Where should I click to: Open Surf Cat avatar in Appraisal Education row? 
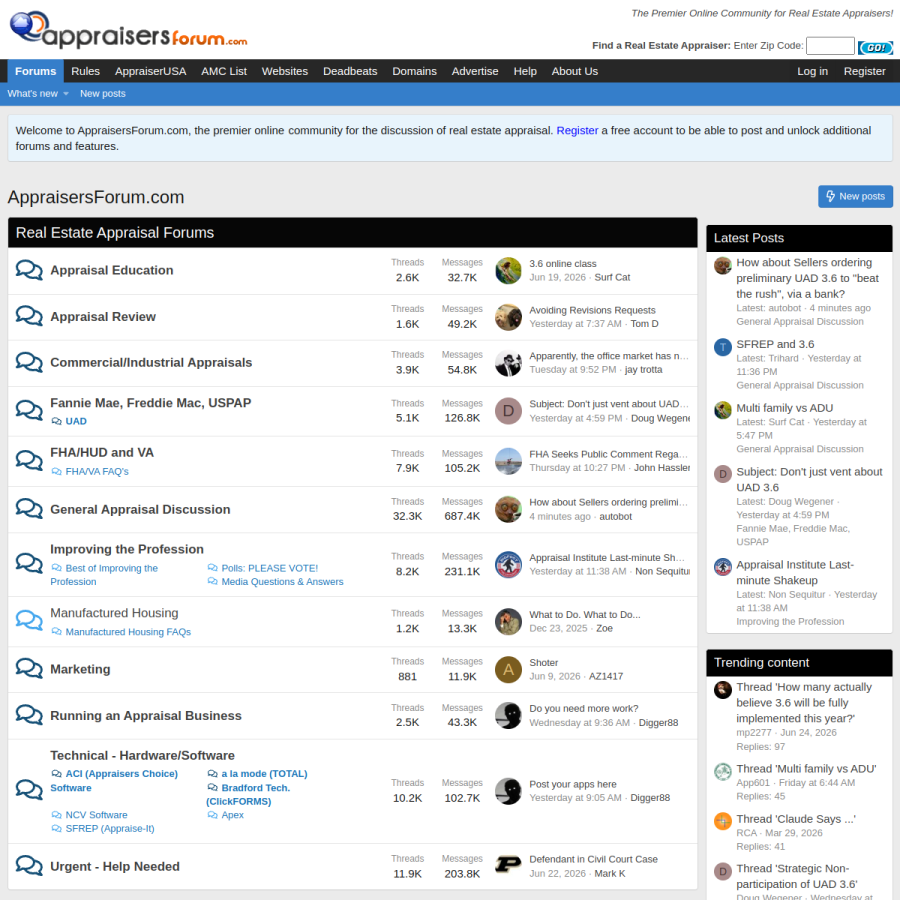pos(508,270)
